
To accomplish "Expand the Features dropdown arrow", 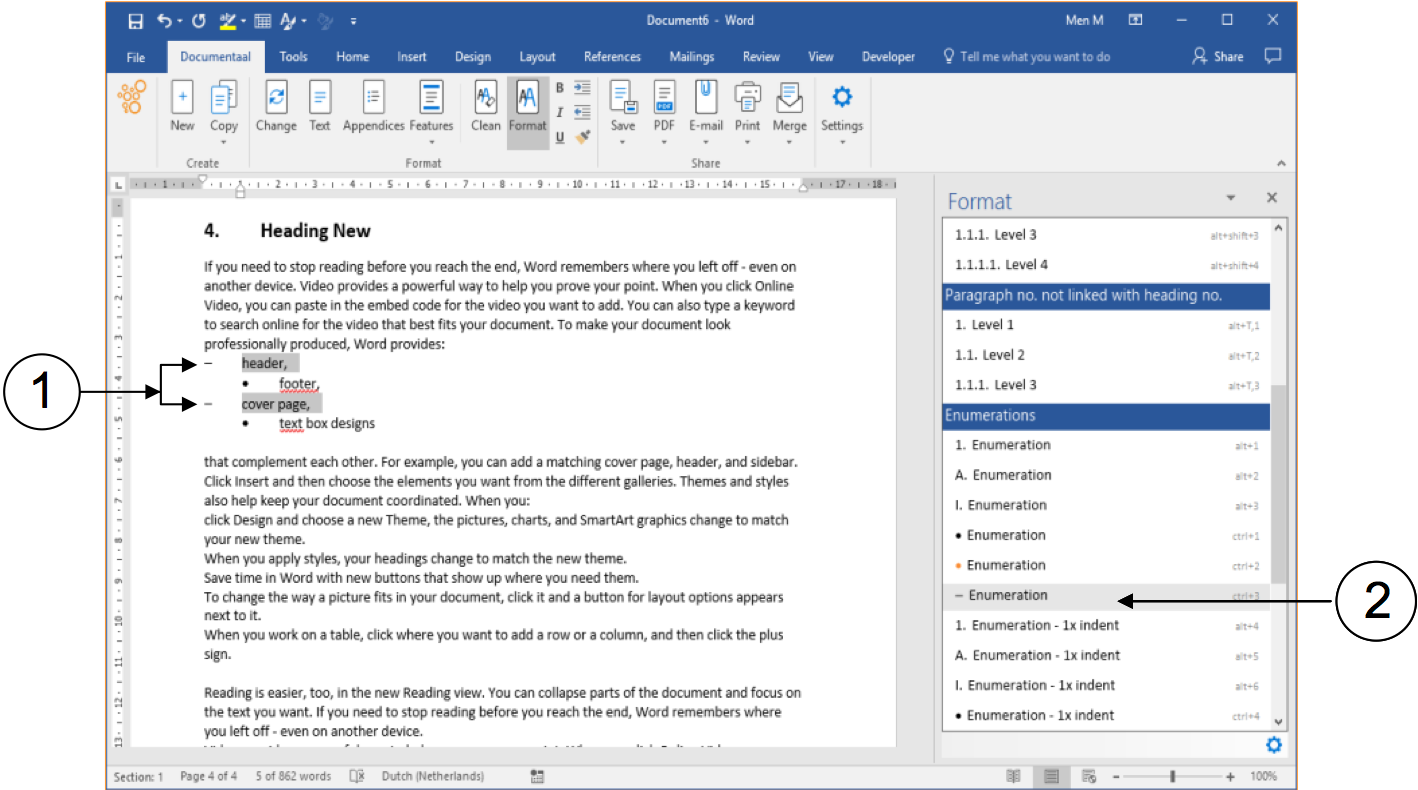I will (431, 142).
